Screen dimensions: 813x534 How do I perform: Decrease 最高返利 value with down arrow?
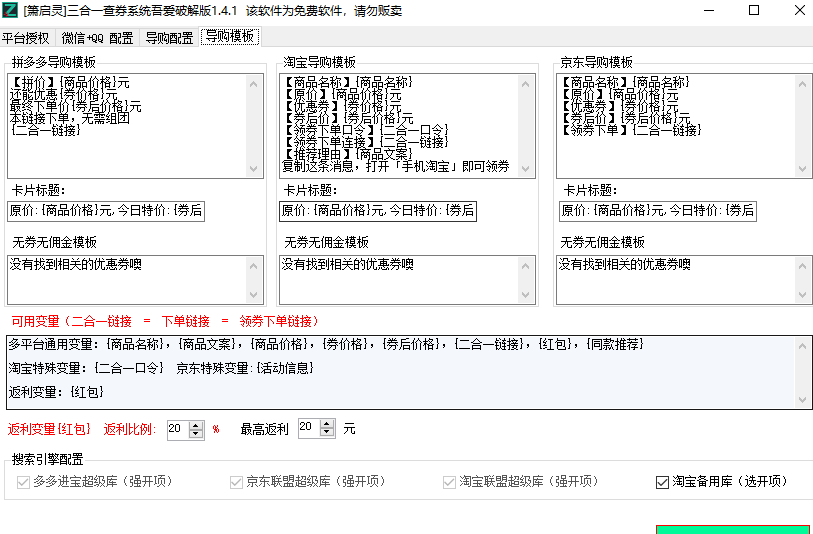point(327,432)
